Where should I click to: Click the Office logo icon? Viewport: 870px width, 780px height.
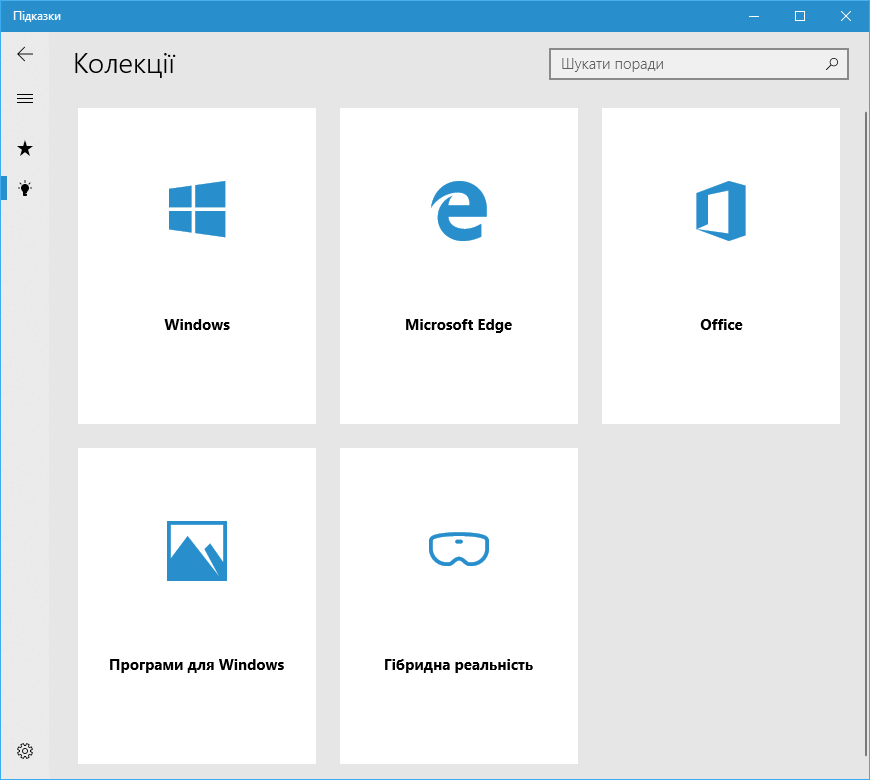coord(721,210)
